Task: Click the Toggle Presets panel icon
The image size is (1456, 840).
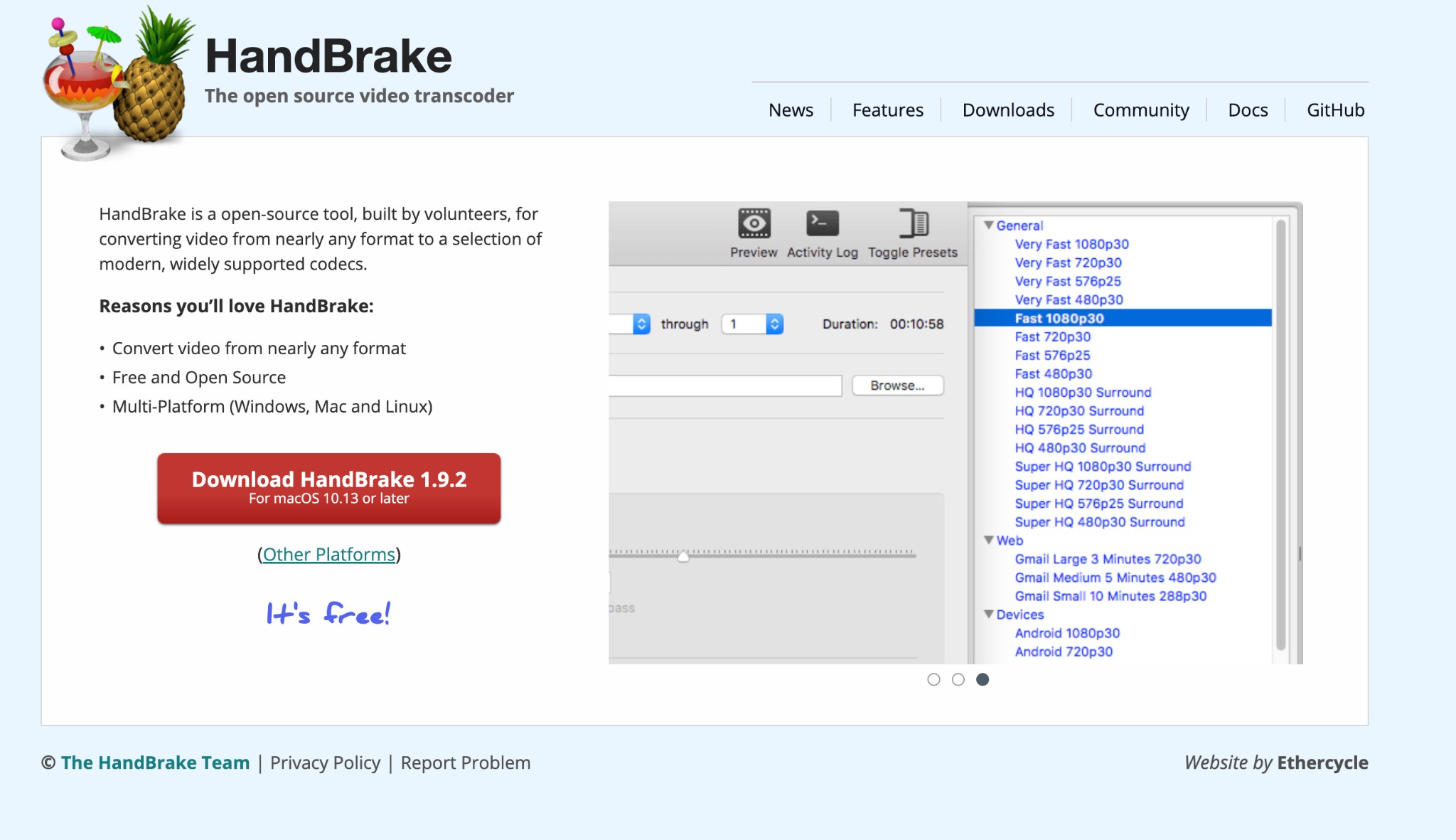Action: (914, 223)
